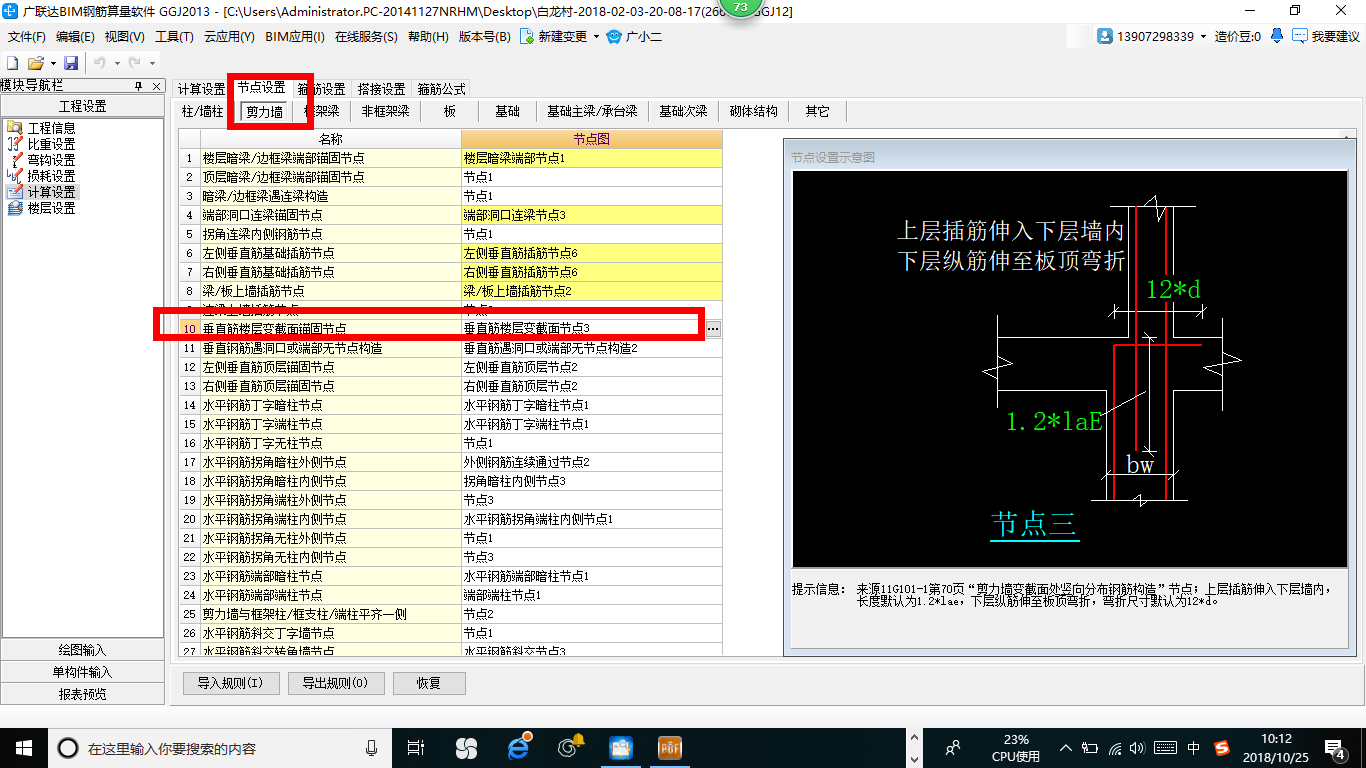The height and width of the screenshot is (768, 1366).
Task: Switch to the 箍筋公式 tab
Action: 442,89
